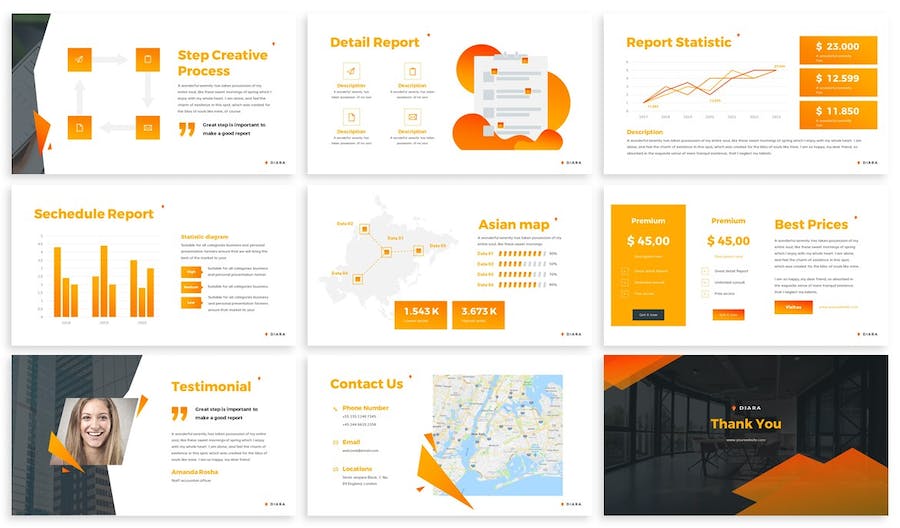This screenshot has width=900, height=528.
Task: Select the envelope icon on Detail Report slide
Action: click(x=412, y=117)
